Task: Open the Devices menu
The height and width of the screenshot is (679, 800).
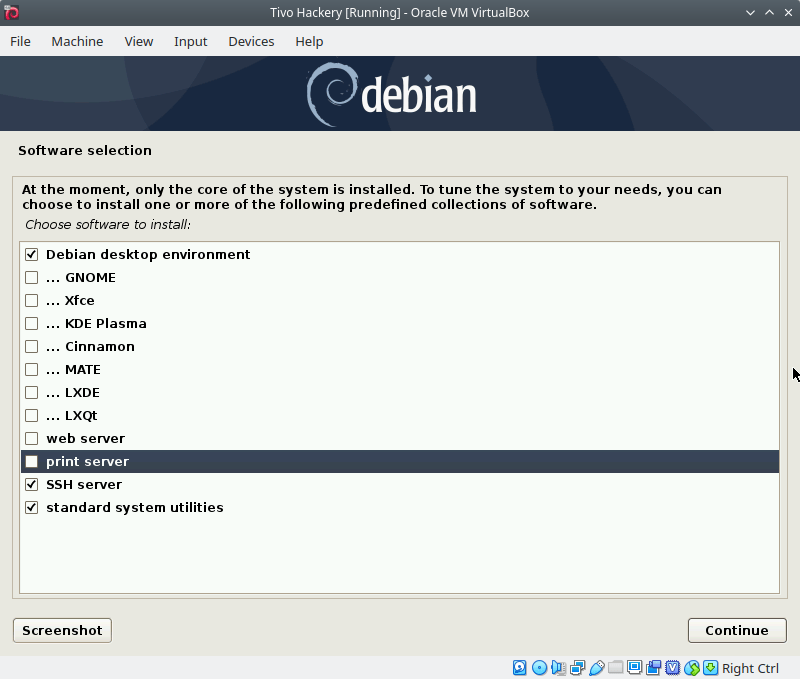Action: [251, 41]
